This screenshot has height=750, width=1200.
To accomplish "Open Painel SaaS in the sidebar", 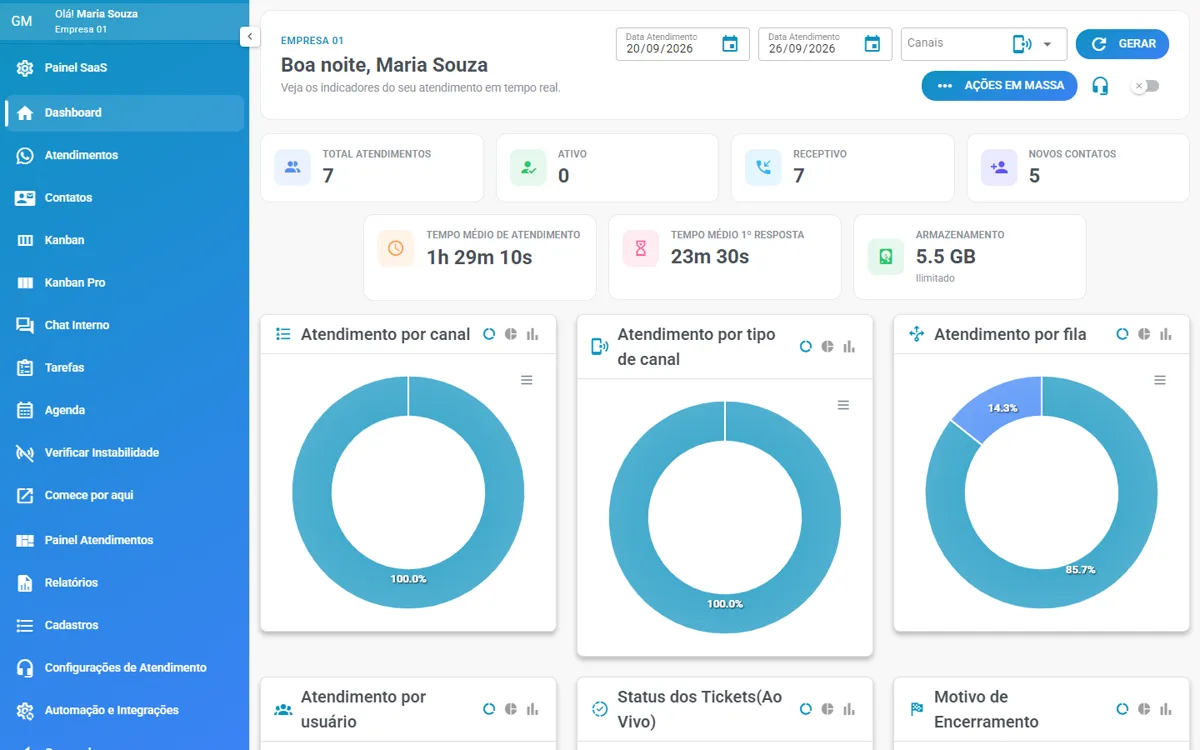I will 124,68.
